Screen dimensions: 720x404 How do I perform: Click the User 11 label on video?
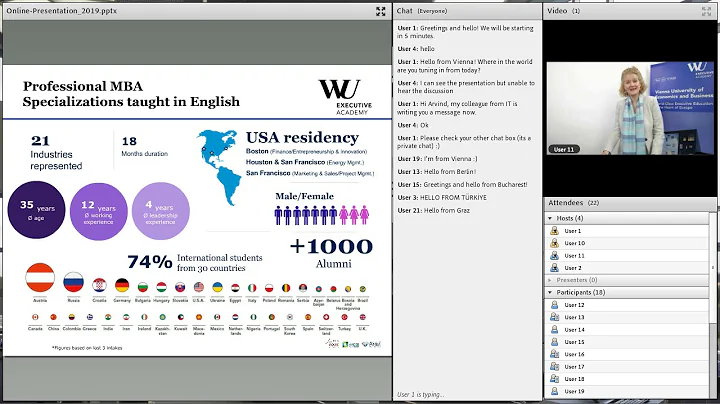coord(563,150)
